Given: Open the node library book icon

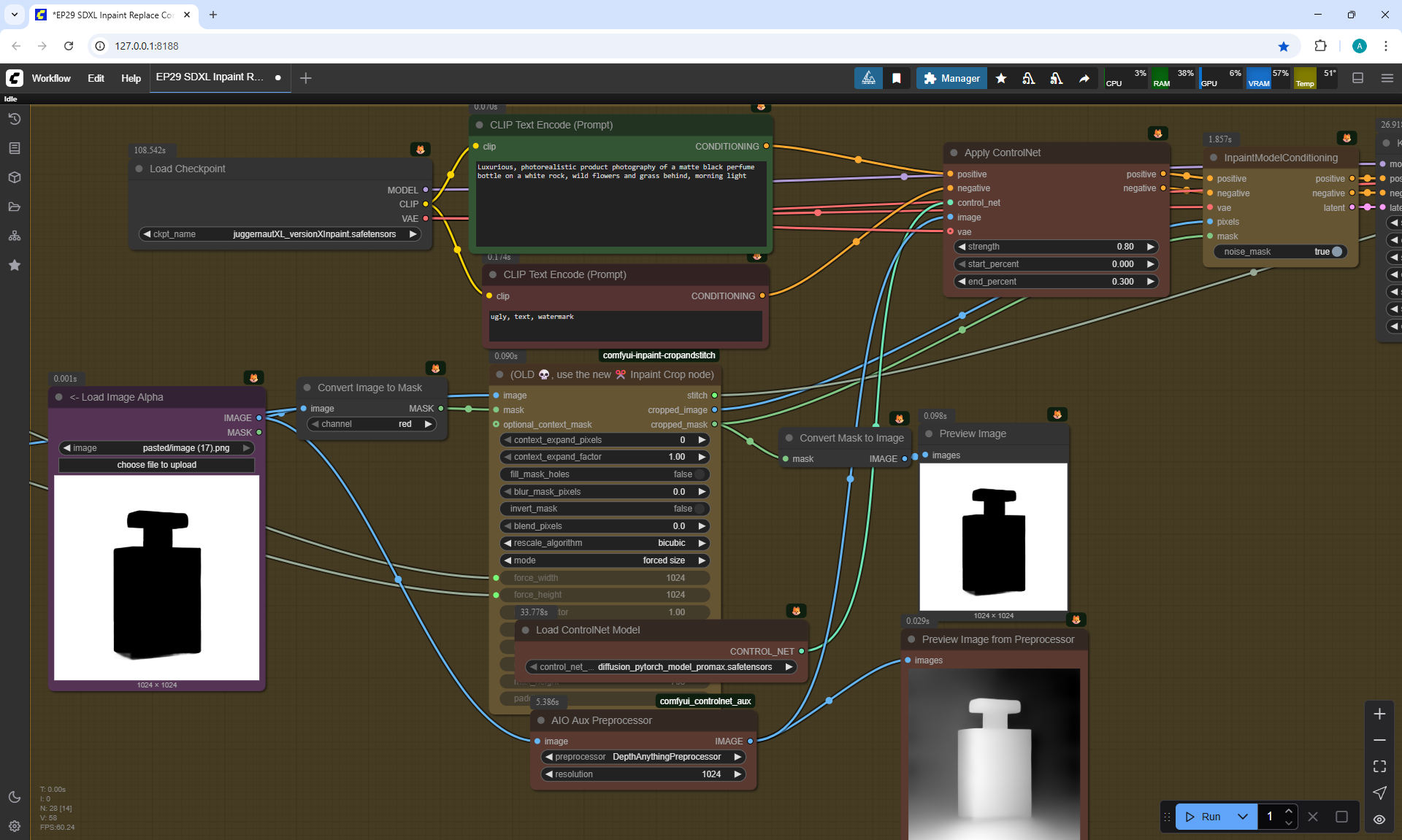Looking at the screenshot, I should [15, 148].
